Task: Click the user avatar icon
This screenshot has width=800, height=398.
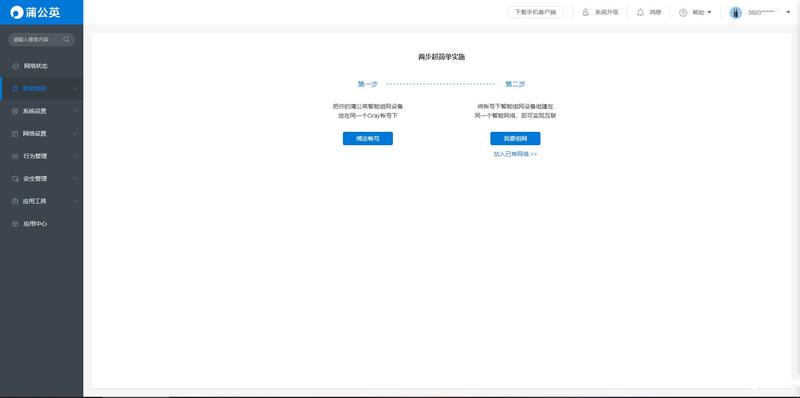Action: [x=735, y=13]
